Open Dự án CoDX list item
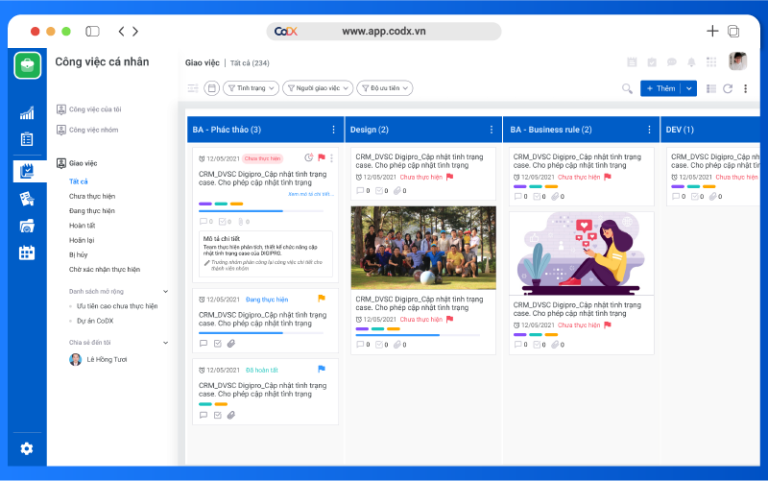The image size is (768, 481). tap(95, 321)
